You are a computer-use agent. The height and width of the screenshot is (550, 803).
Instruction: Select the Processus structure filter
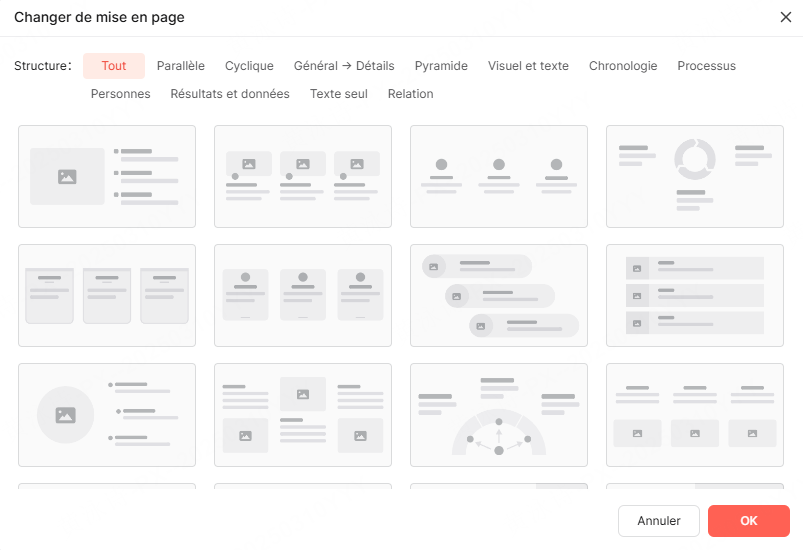(x=706, y=66)
